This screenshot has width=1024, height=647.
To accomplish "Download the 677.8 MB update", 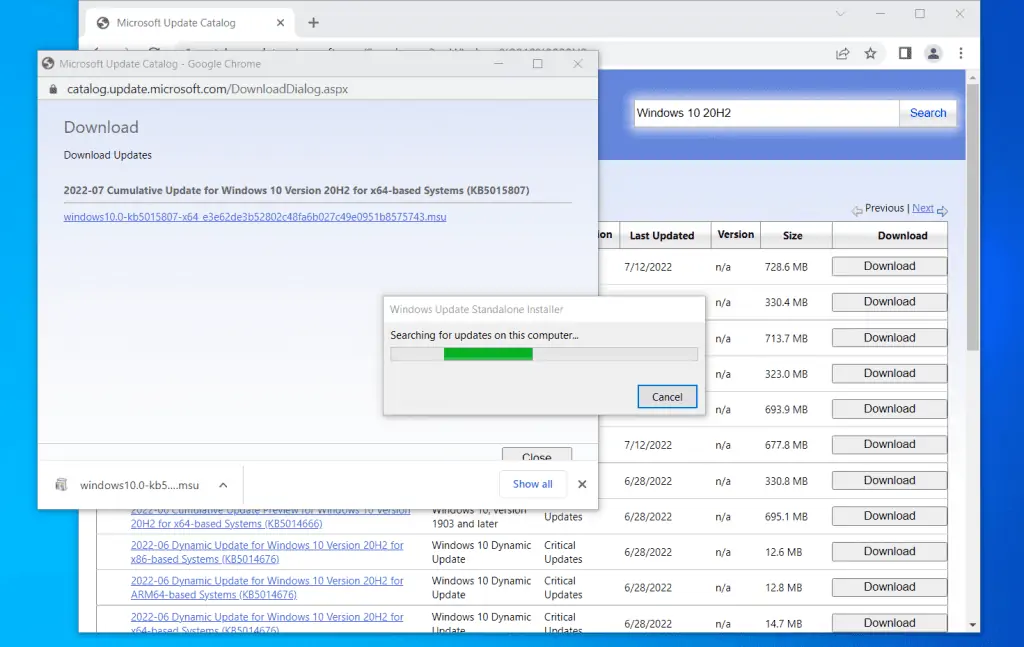I will (889, 445).
